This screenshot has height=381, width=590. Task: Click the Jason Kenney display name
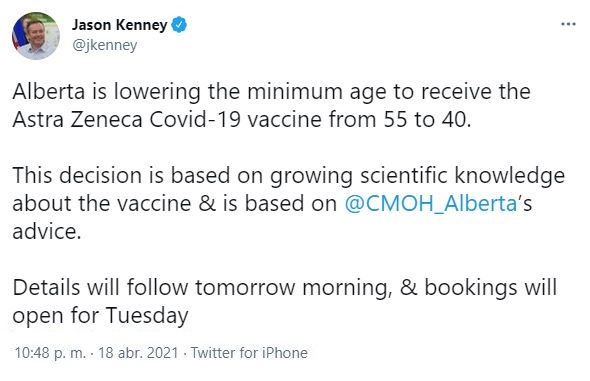click(120, 25)
